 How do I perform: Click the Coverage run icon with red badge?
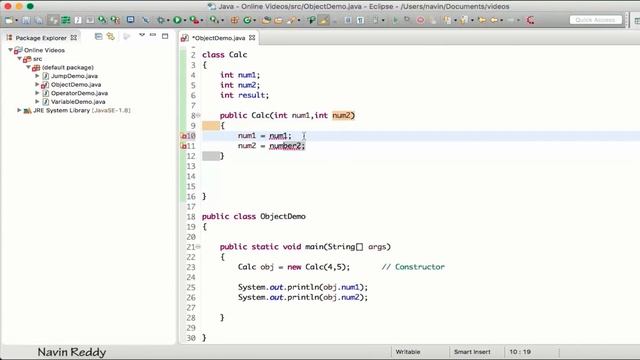click(194, 20)
